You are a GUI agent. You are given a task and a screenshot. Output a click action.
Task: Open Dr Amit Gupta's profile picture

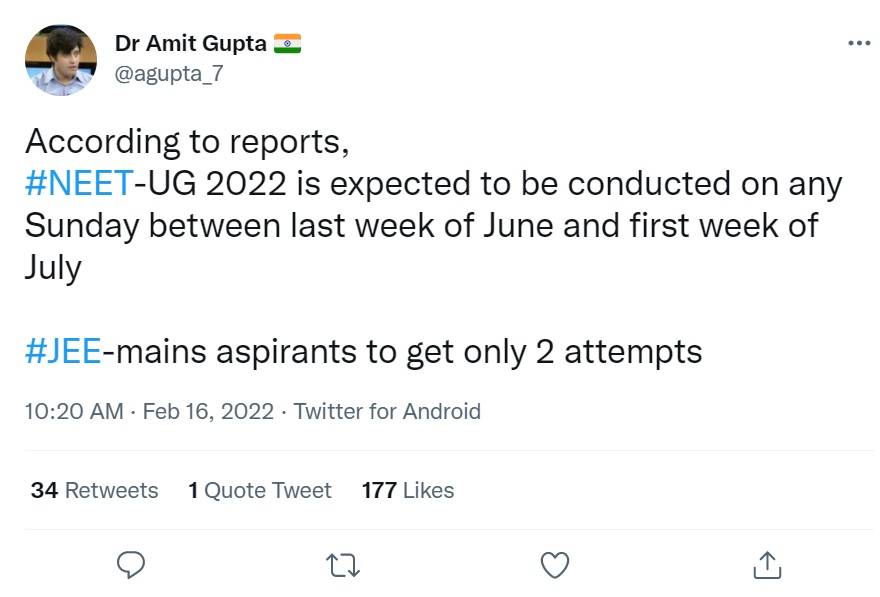pos(61,60)
